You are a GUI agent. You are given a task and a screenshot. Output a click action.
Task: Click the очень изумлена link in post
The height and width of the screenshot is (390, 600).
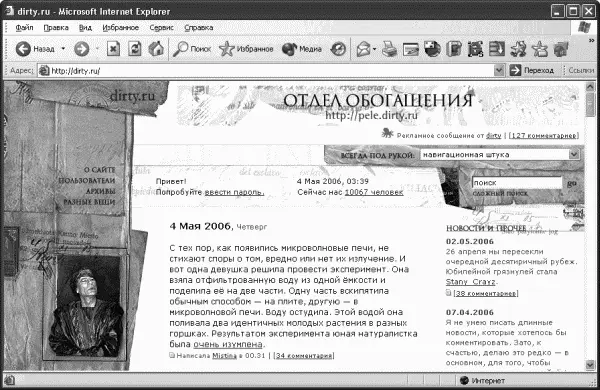point(228,344)
